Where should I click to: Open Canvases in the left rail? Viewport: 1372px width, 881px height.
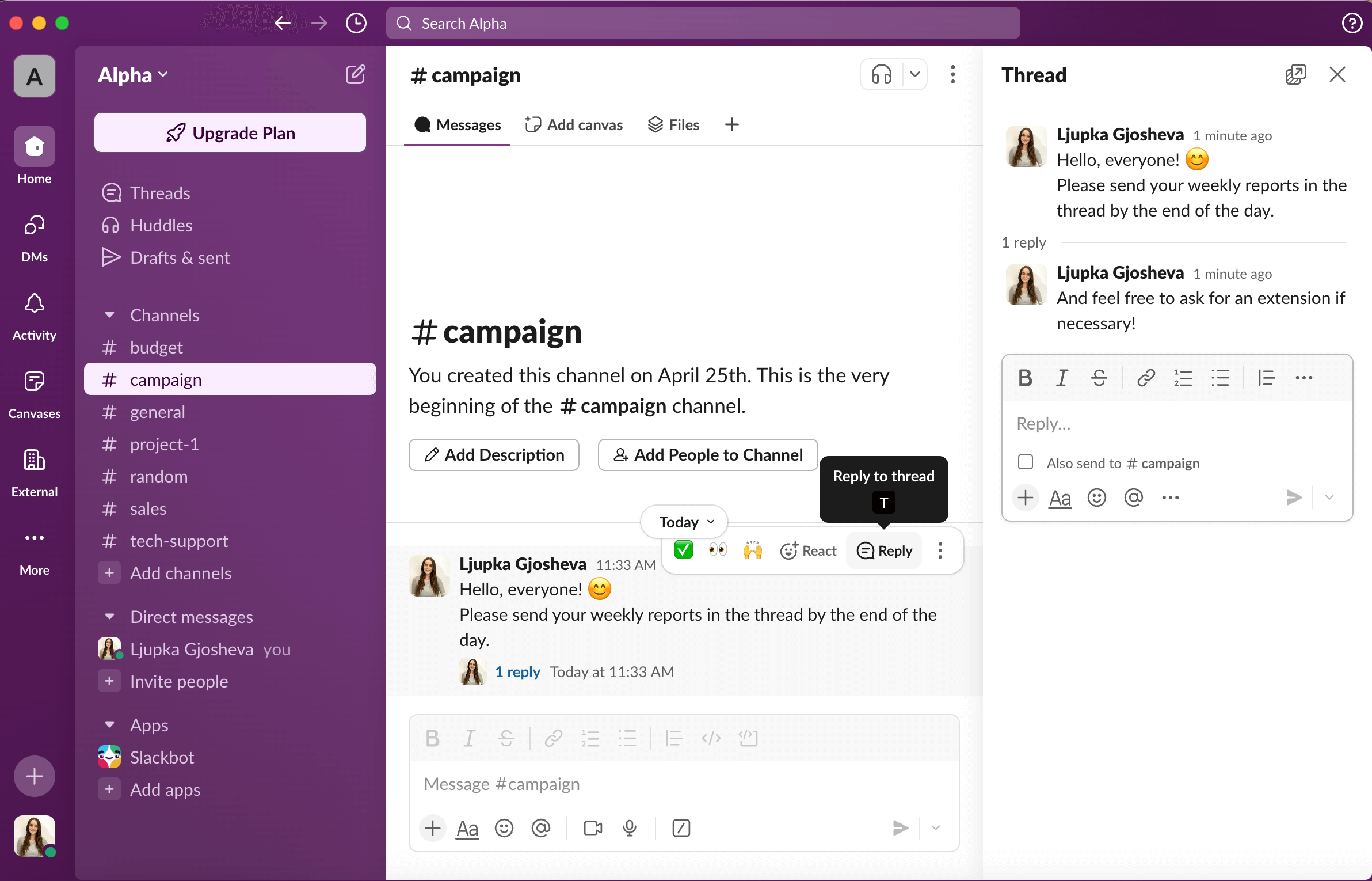tap(35, 394)
